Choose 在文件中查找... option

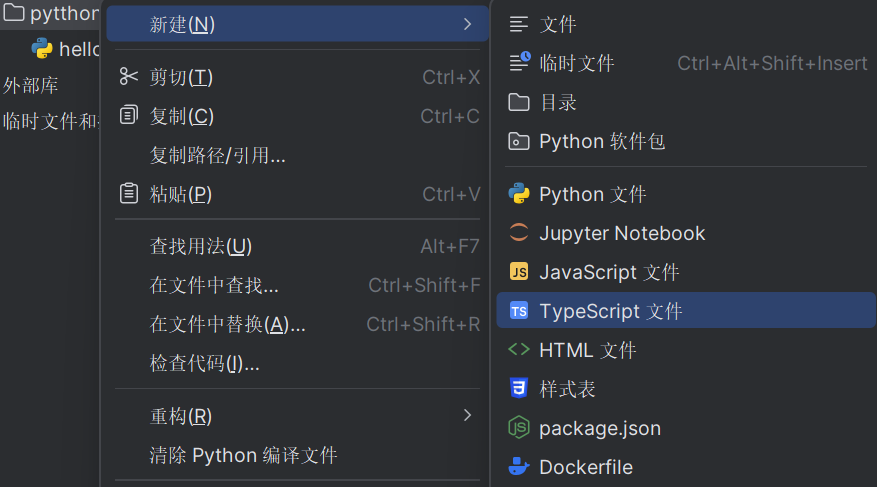(x=214, y=285)
